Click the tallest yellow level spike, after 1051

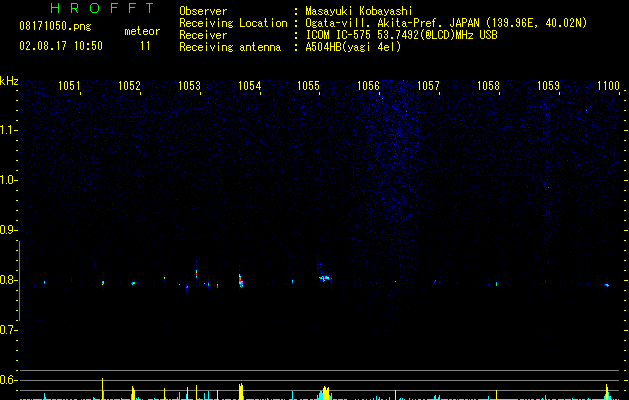(x=103, y=389)
